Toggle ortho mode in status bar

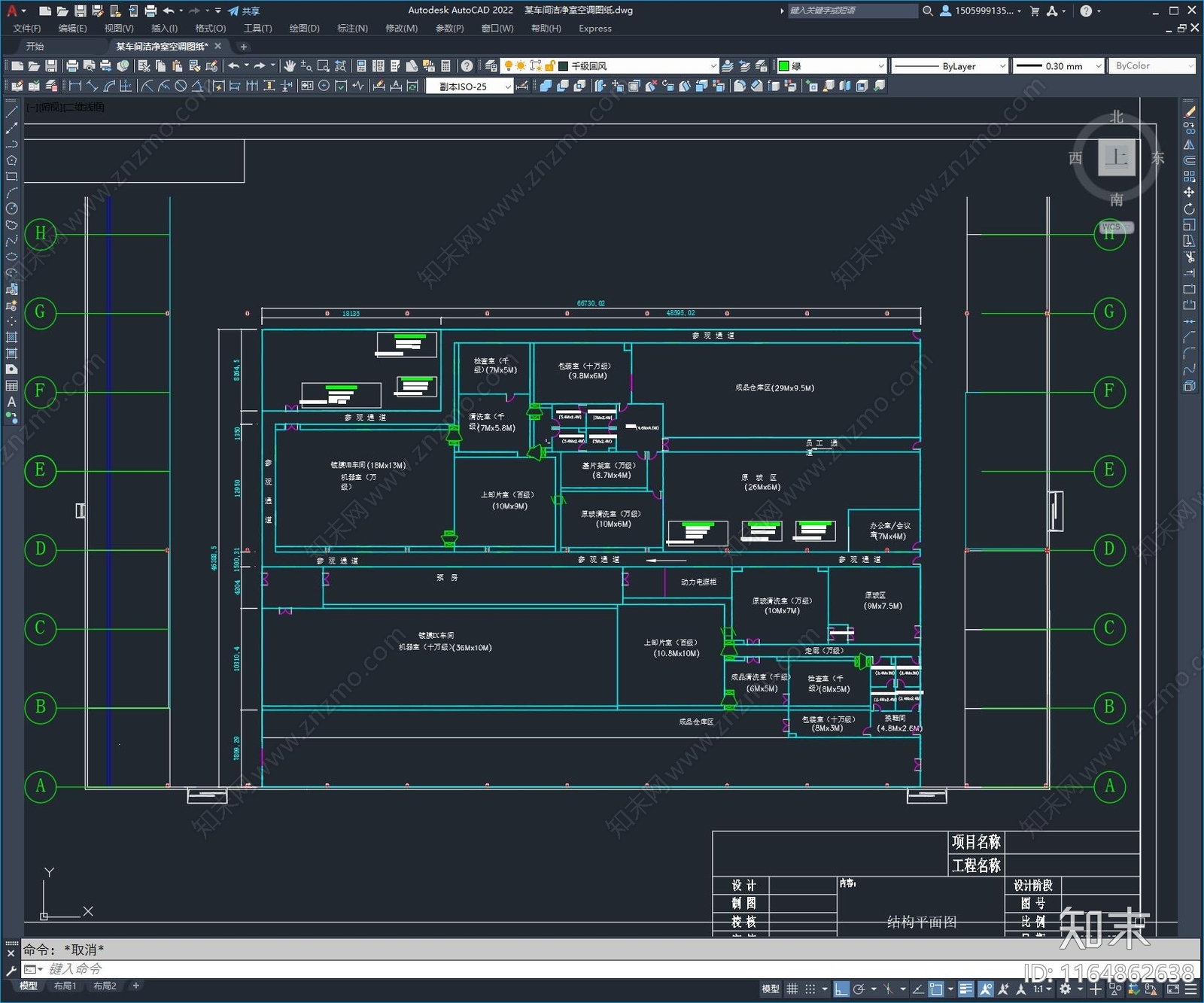[x=842, y=989]
